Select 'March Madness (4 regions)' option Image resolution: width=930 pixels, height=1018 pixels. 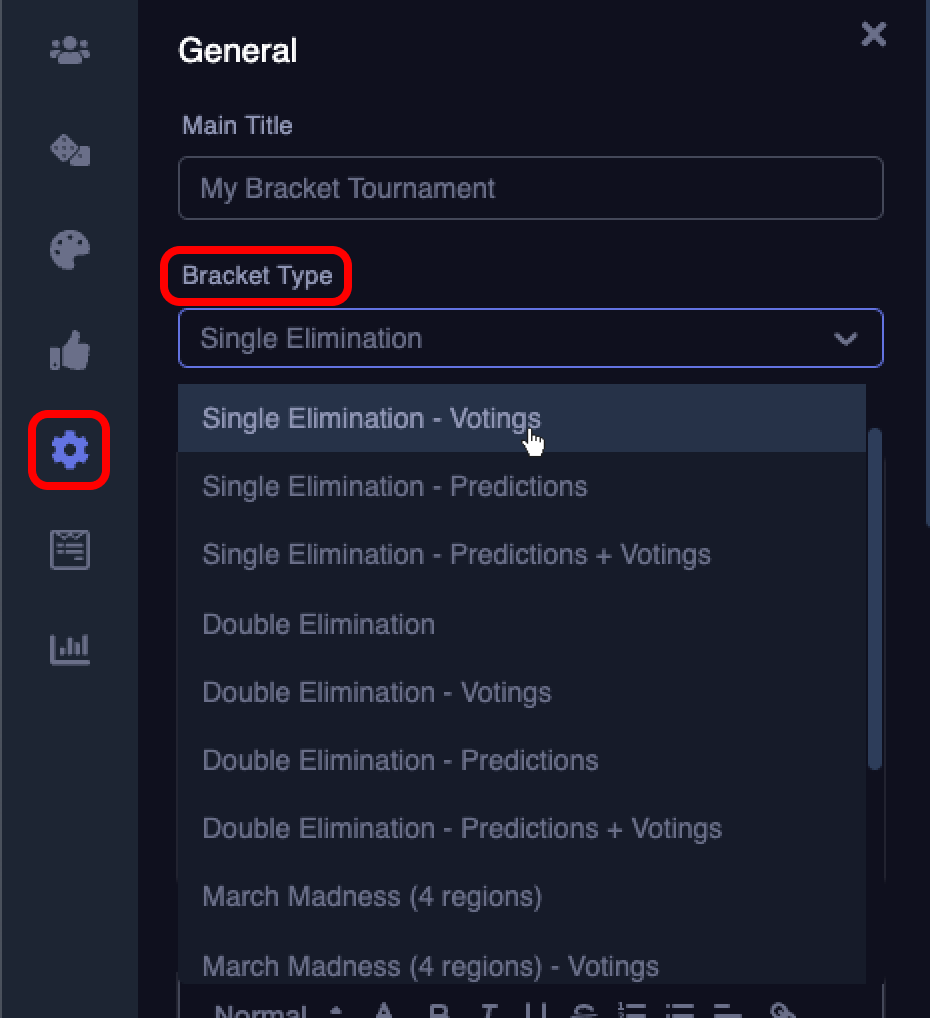[371, 896]
